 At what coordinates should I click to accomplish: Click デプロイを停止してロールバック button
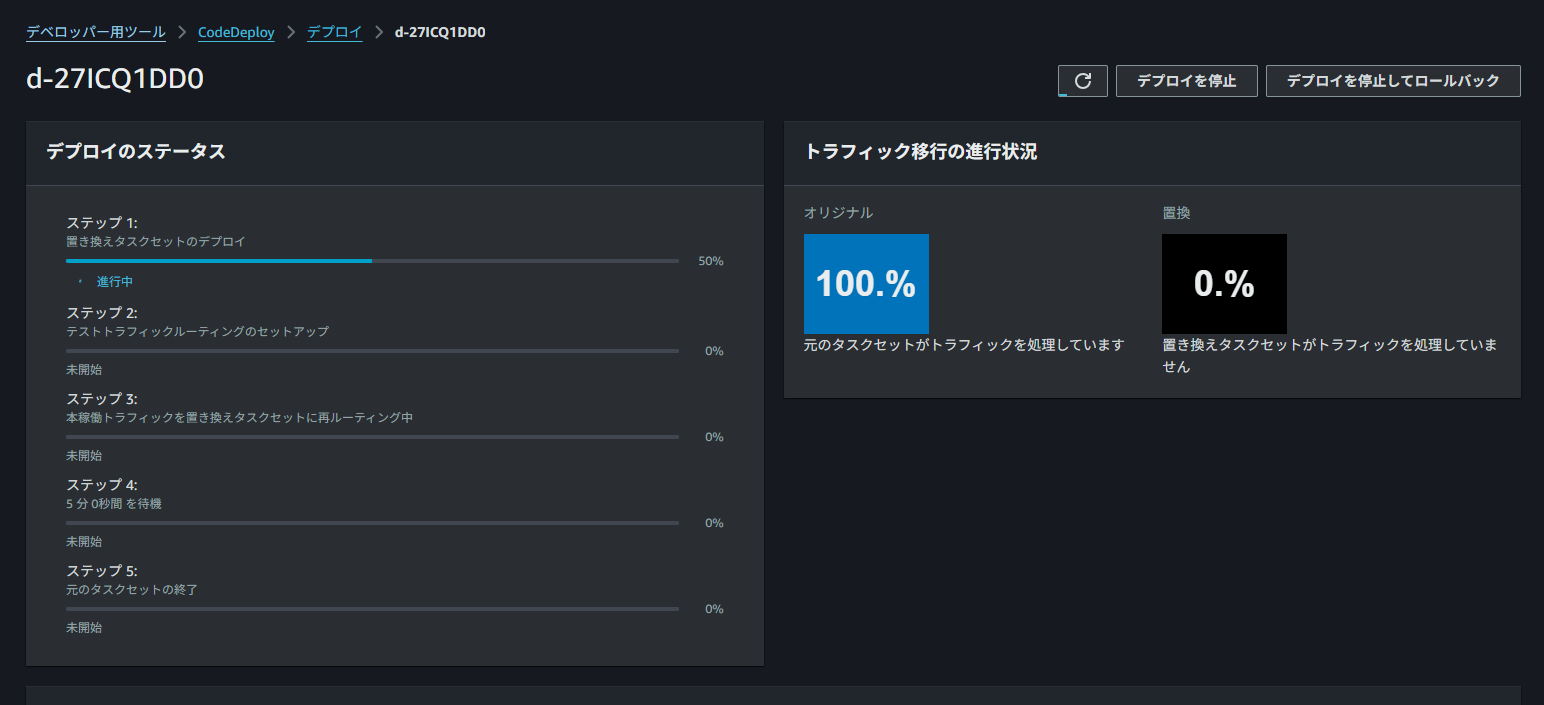(x=1393, y=81)
